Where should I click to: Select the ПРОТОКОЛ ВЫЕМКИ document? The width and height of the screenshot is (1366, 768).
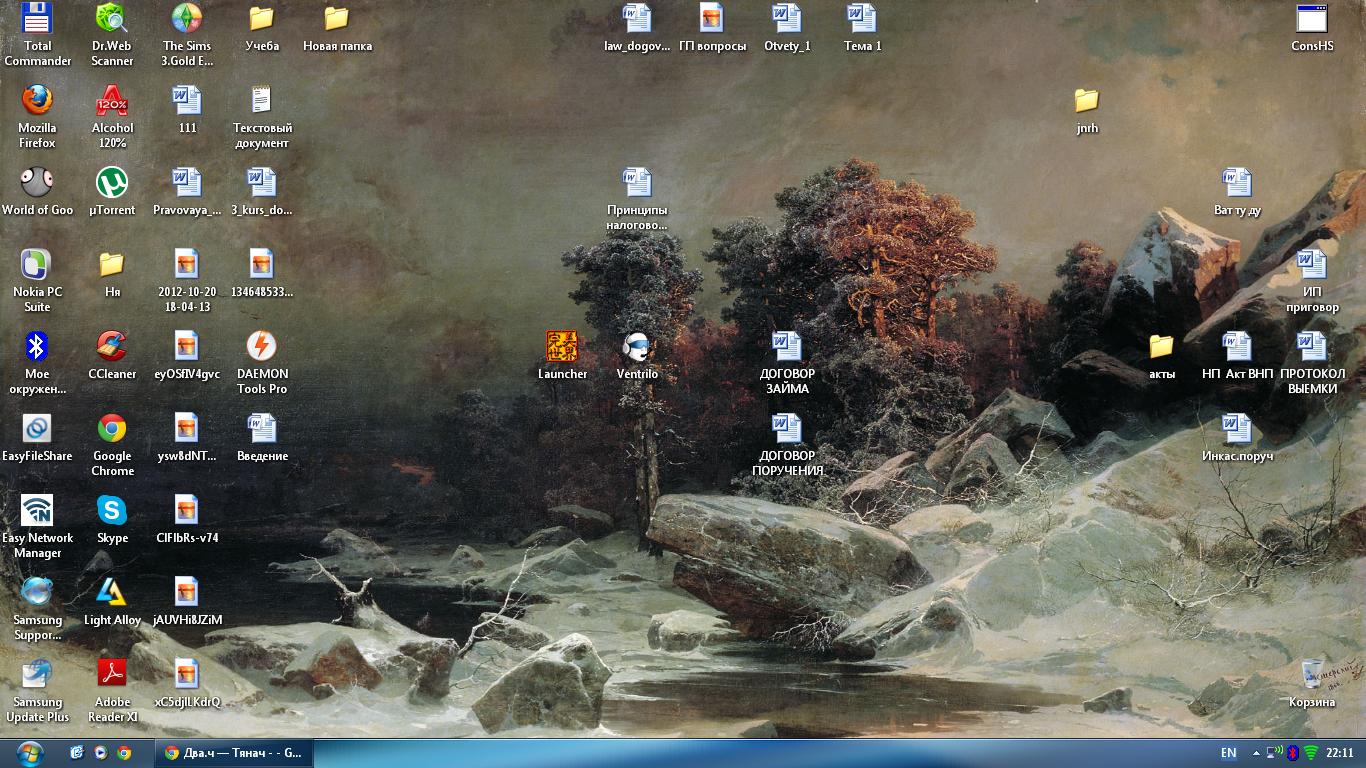point(1312,362)
